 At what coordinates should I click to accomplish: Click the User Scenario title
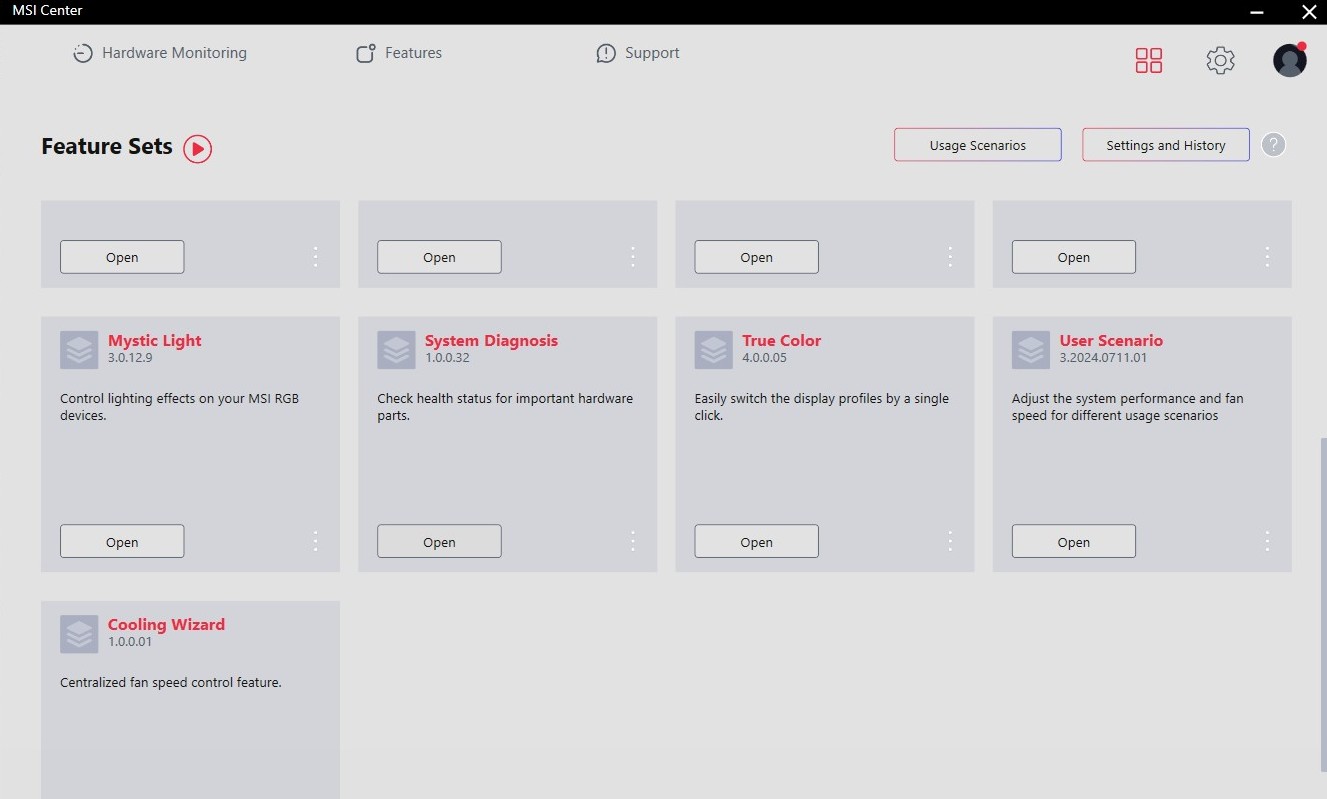point(1111,340)
